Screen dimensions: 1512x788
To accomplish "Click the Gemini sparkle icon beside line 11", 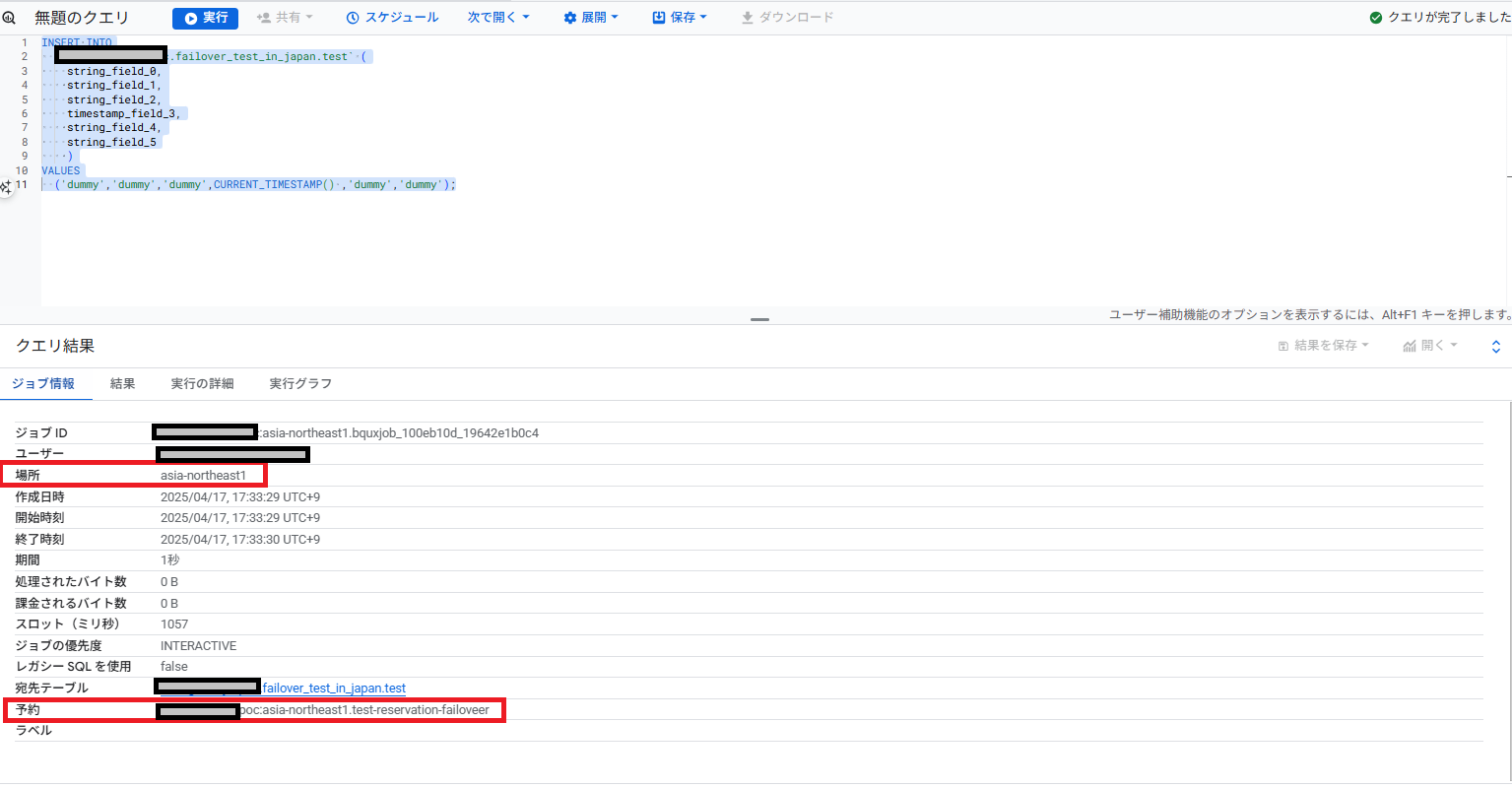I will click(6, 186).
